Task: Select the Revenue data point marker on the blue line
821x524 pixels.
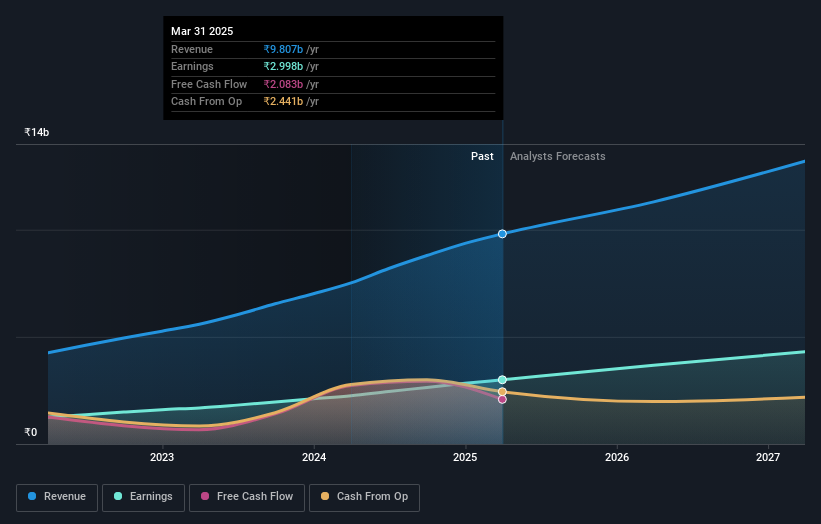Action: tap(502, 234)
